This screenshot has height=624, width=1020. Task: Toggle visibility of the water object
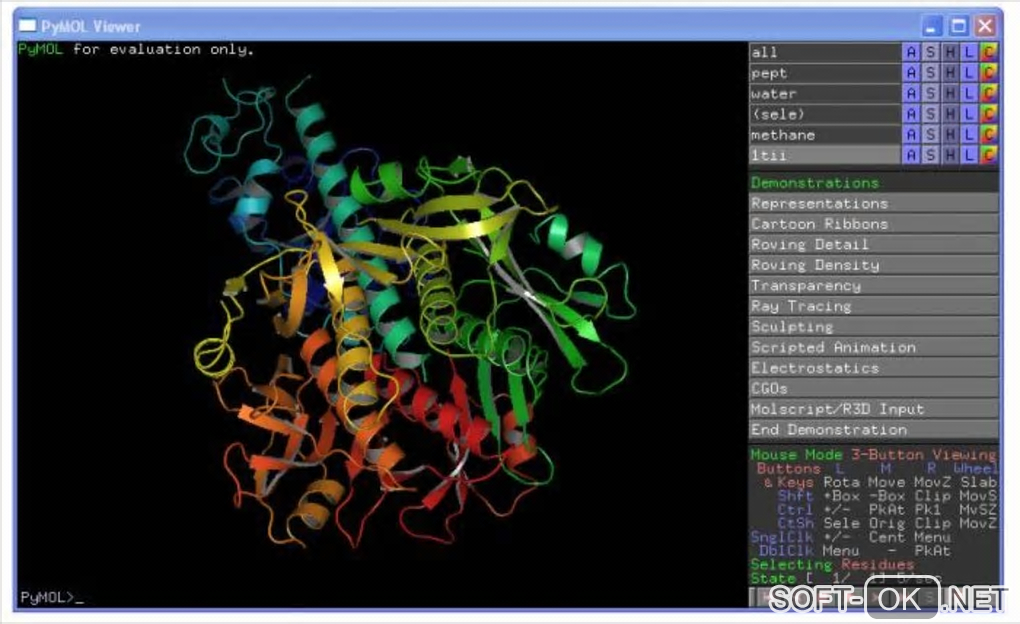[824, 94]
